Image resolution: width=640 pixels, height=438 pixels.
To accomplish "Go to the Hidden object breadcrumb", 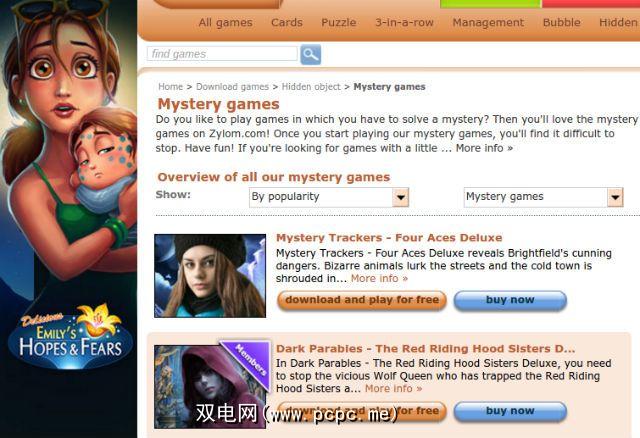I will tap(311, 87).
